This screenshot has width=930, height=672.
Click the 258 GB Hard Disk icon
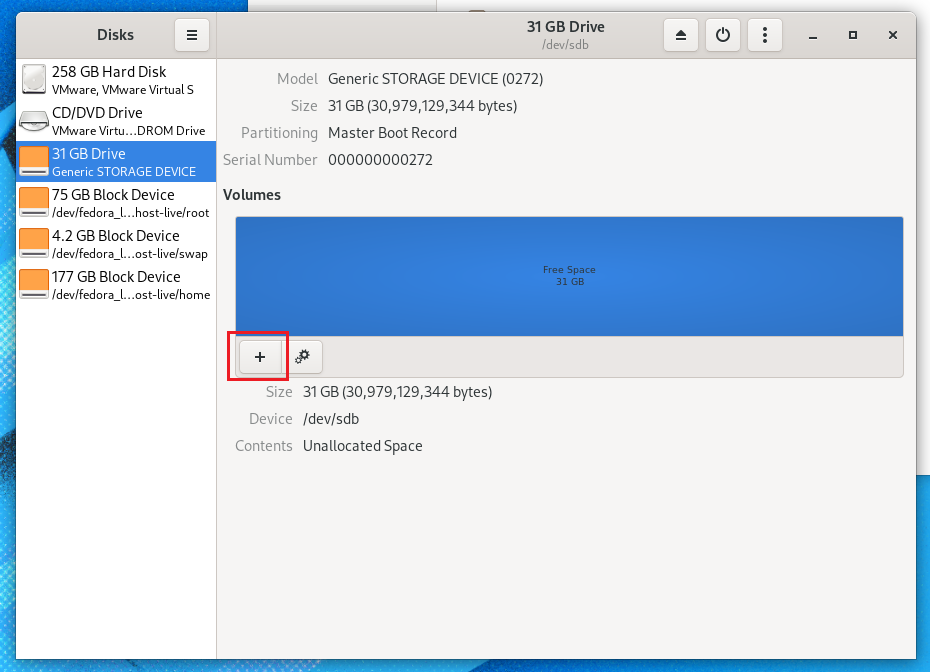pos(33,78)
